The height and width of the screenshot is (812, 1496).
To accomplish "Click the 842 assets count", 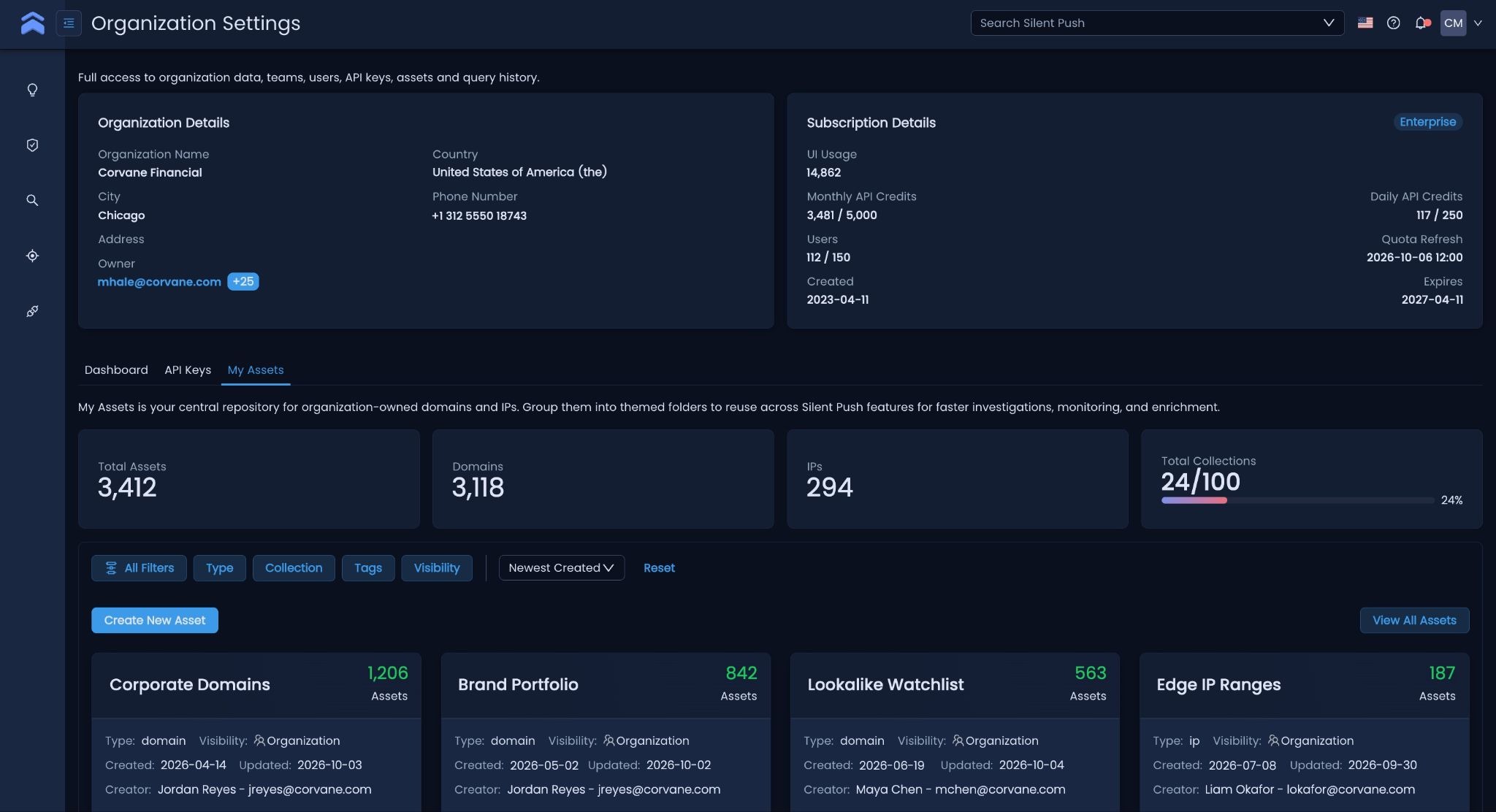I will coord(741,673).
